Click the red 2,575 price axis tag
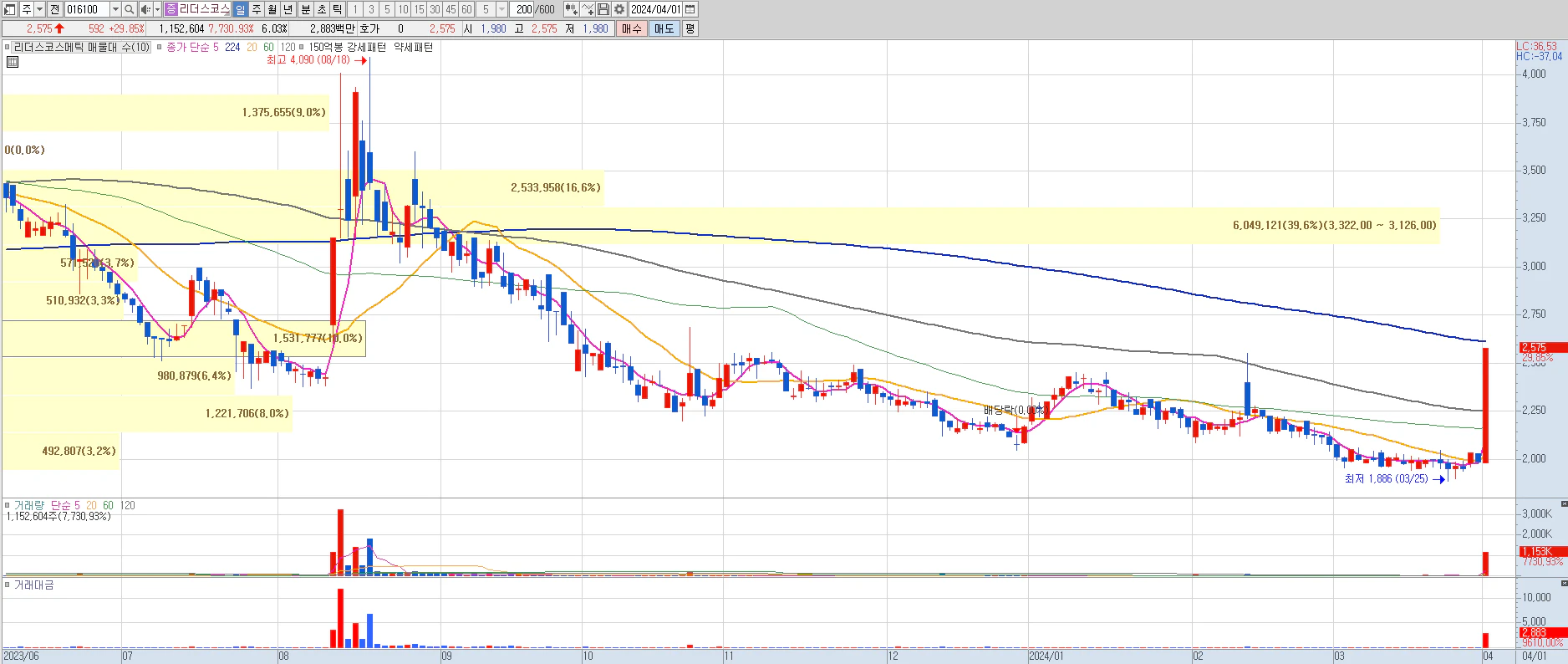The height and width of the screenshot is (664, 1568). [1543, 347]
